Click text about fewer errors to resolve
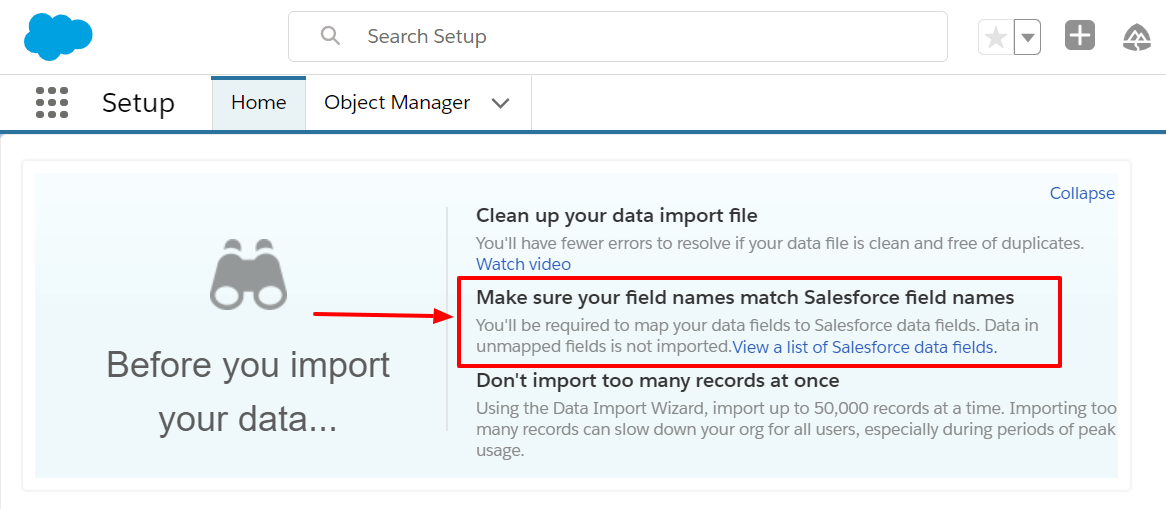This screenshot has width=1166, height=509. 780,243
